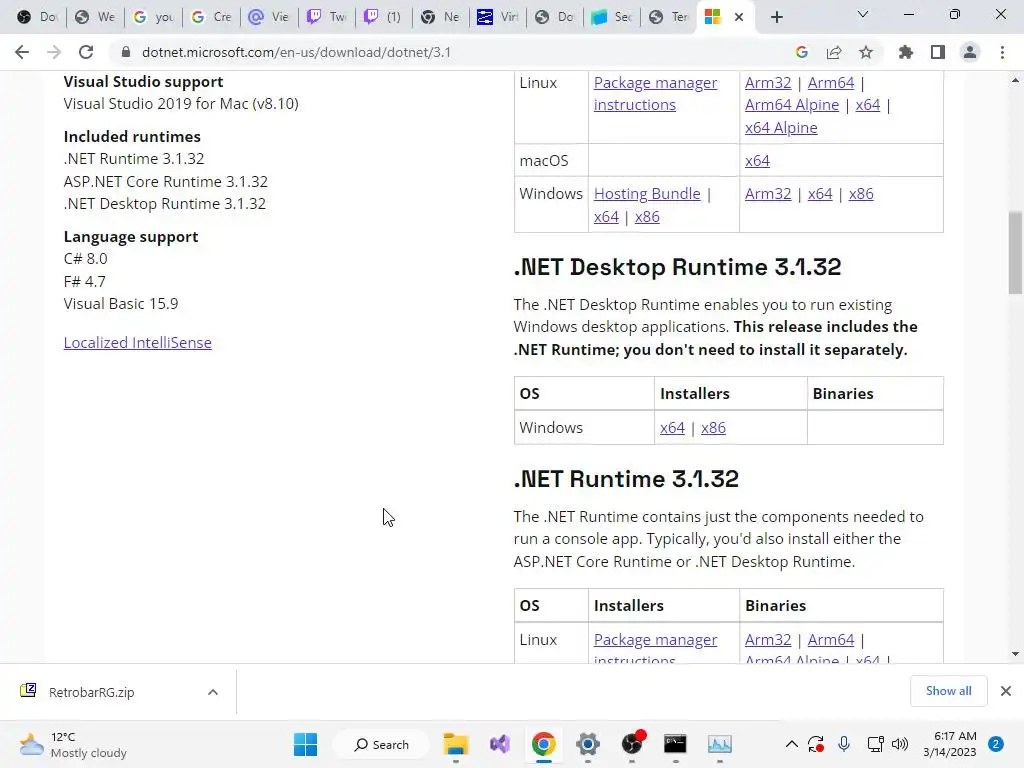The image size is (1024, 768).
Task: Open Settings gear on taskbar
Action: click(587, 744)
